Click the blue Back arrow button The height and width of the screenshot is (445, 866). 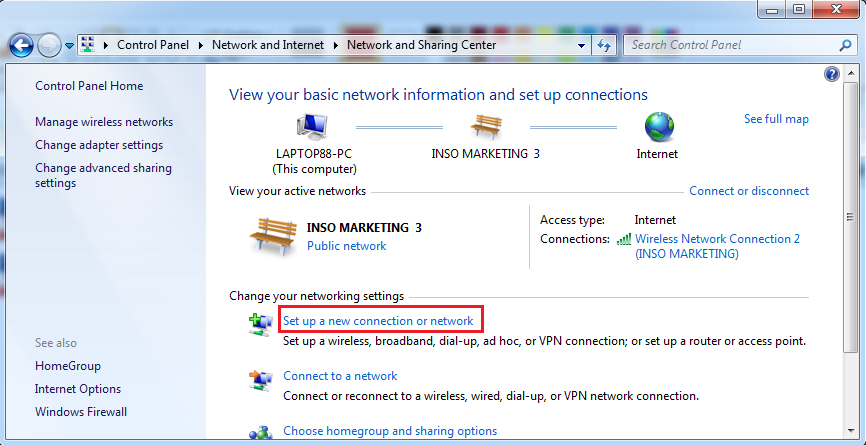22,46
